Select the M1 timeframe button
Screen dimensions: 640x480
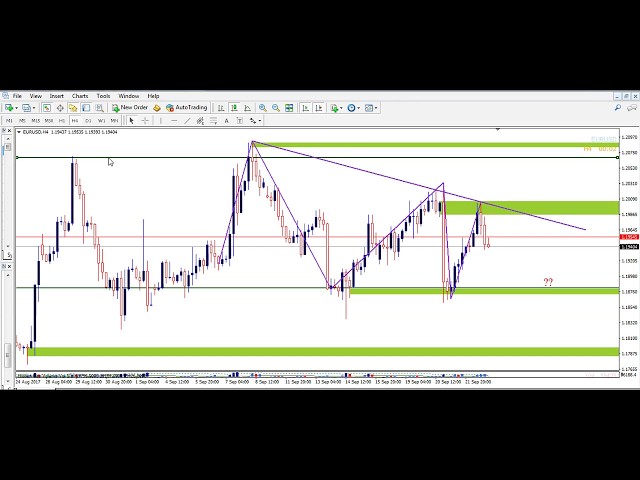coord(9,121)
